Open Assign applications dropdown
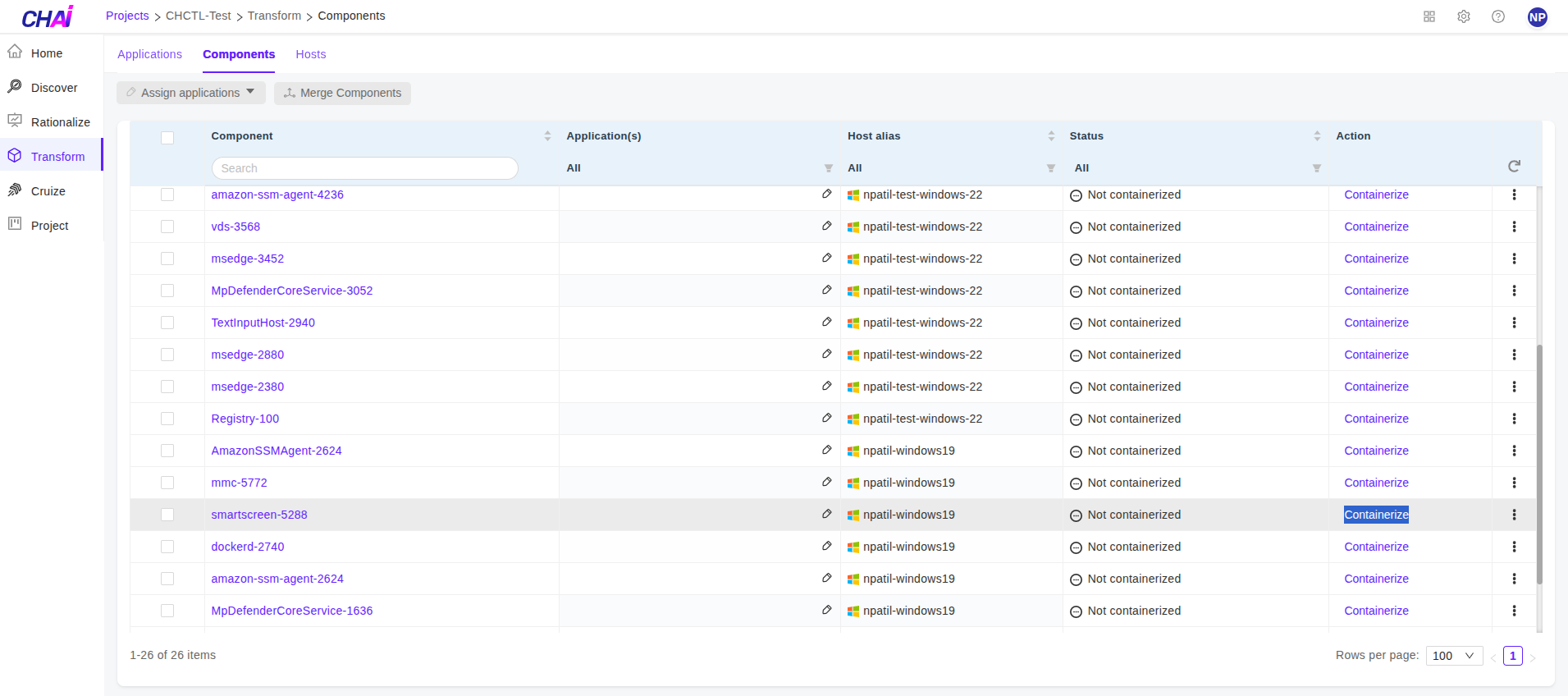1568x696 pixels. click(x=191, y=93)
